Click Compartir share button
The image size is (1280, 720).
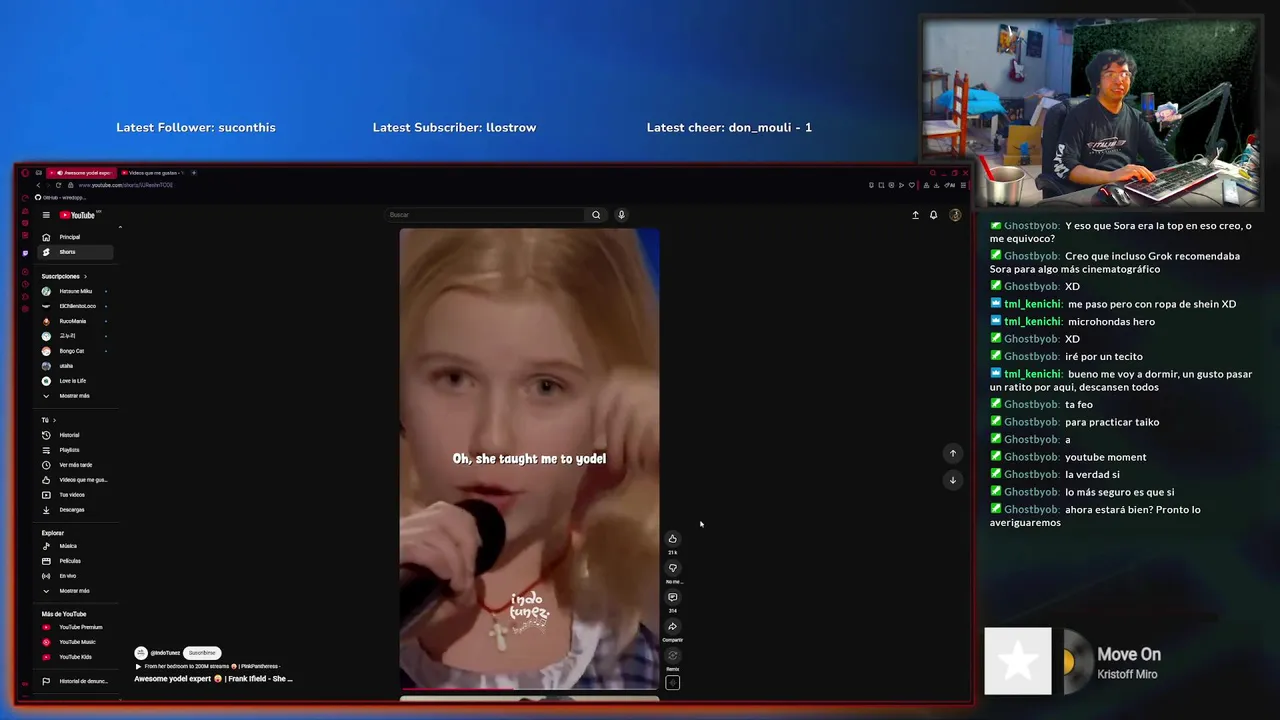click(x=673, y=627)
